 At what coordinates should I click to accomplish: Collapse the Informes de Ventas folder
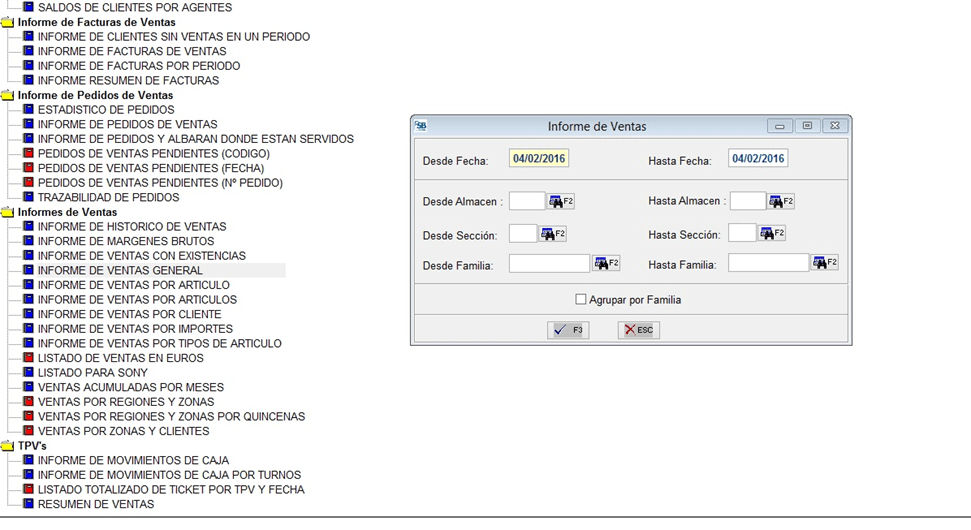(8, 212)
